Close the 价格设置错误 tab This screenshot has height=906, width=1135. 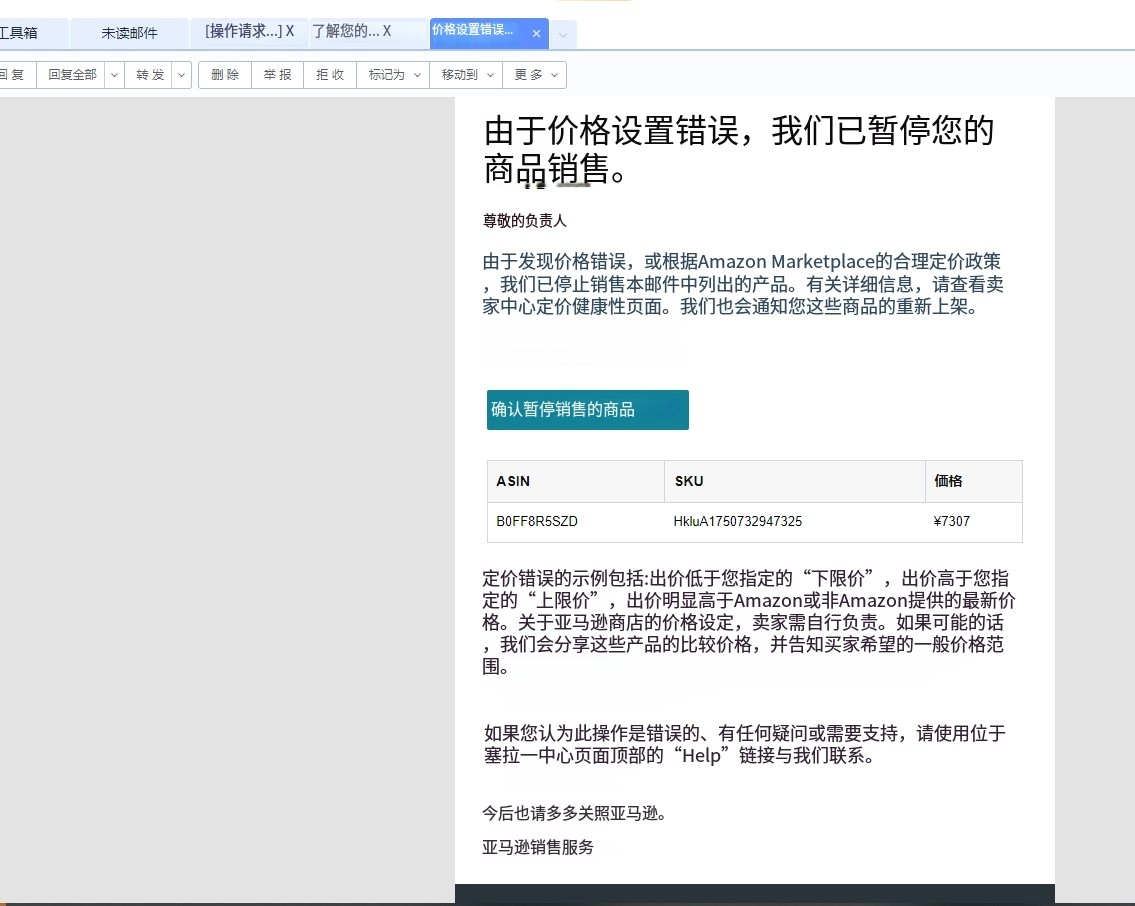click(536, 34)
